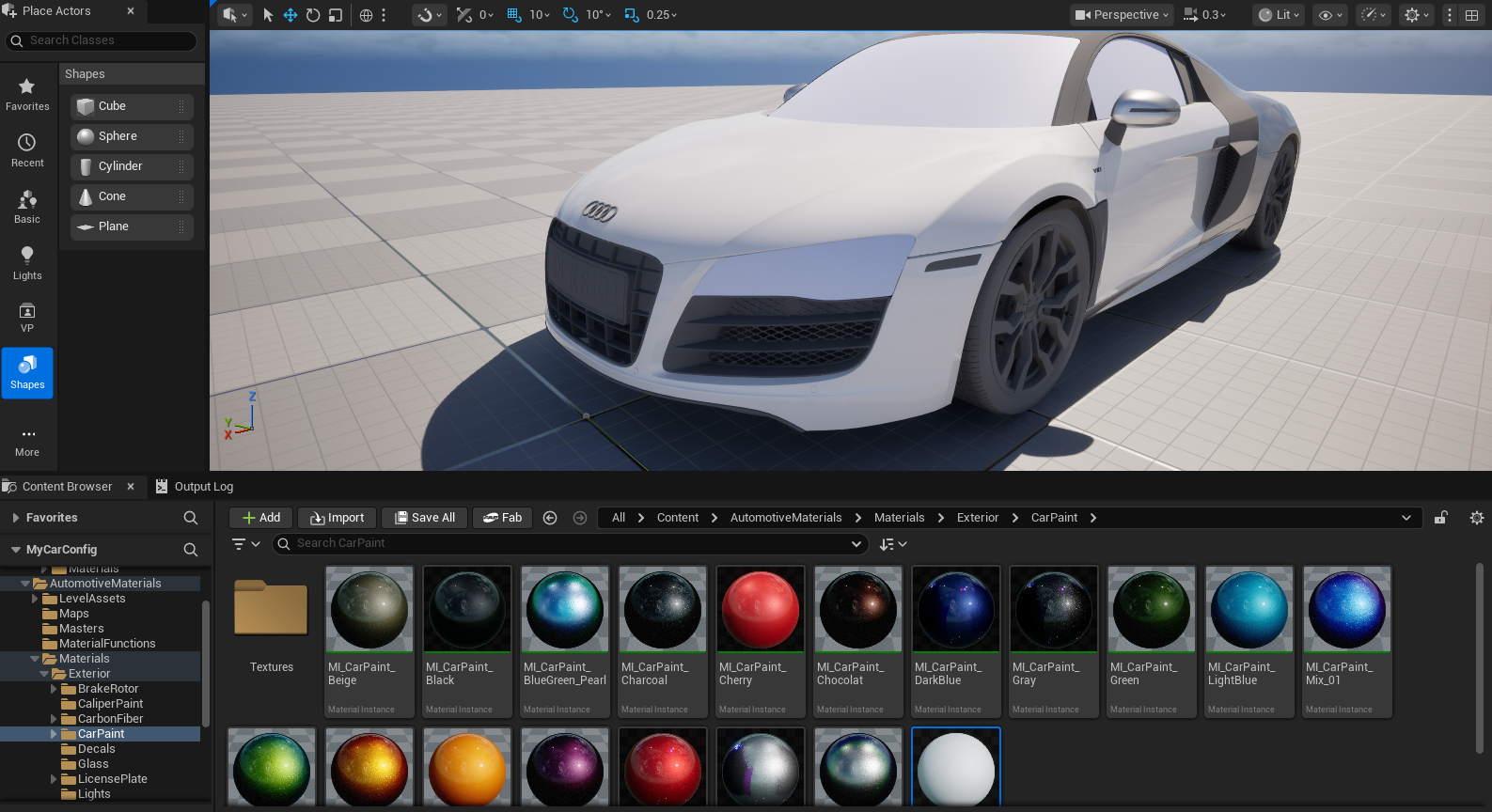This screenshot has width=1492, height=812.
Task: Open the Lit view mode dropdown
Action: (1279, 15)
